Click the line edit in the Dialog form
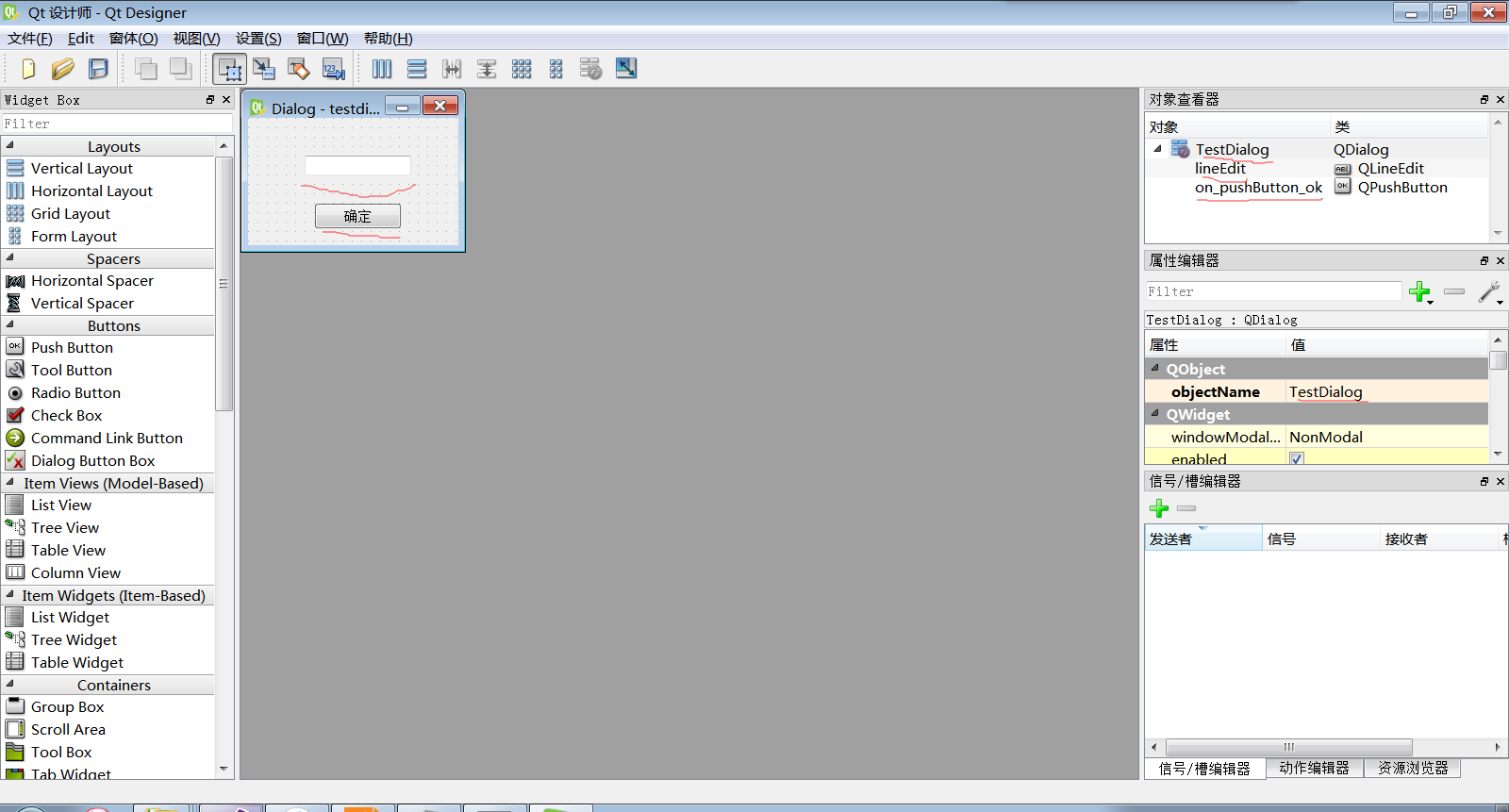1509x812 pixels. click(x=357, y=166)
